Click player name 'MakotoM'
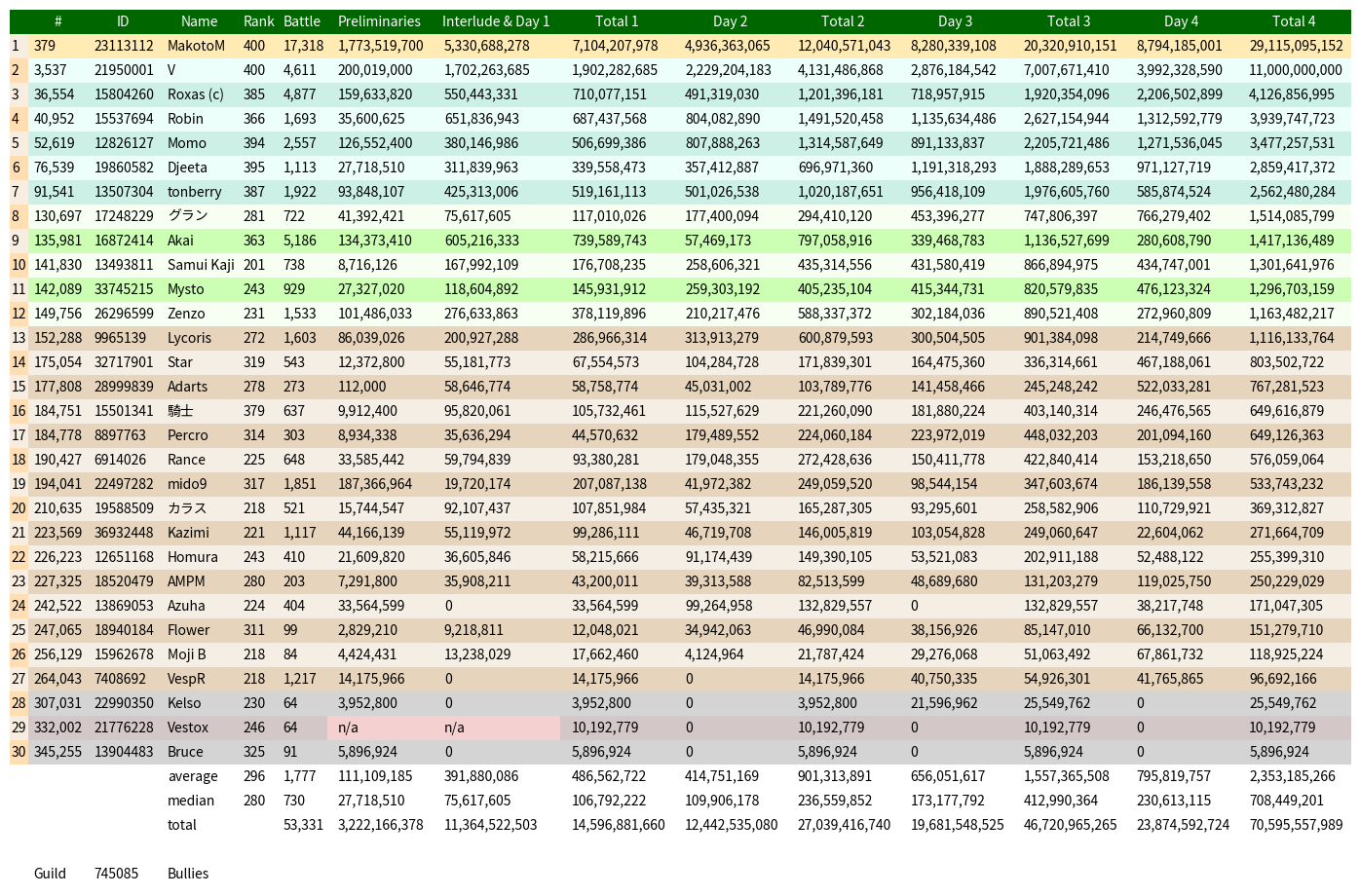 (x=196, y=46)
